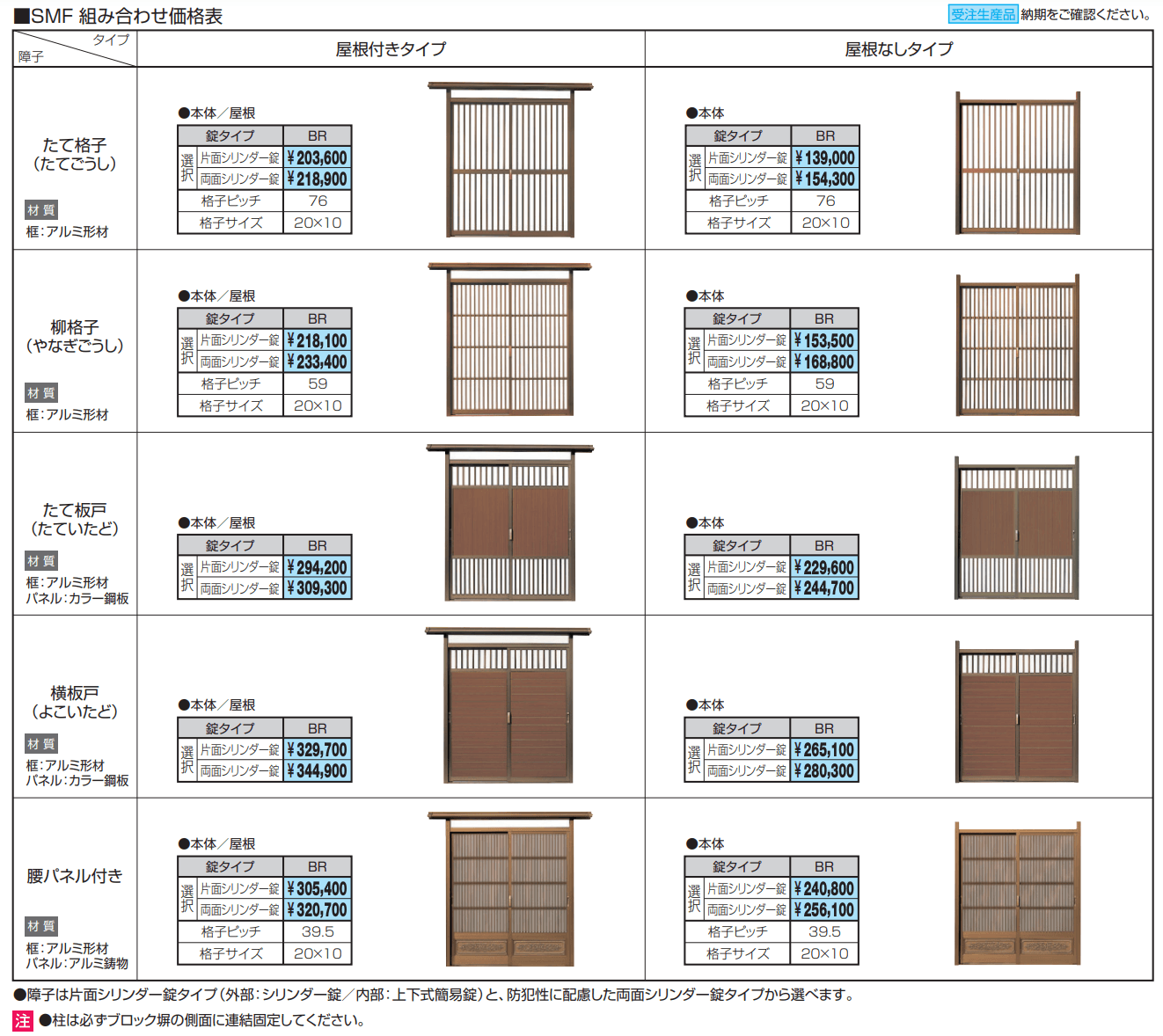1163x1036 pixels.
Task: Click the 屋根なしタイプ column header
Action: pos(898,49)
